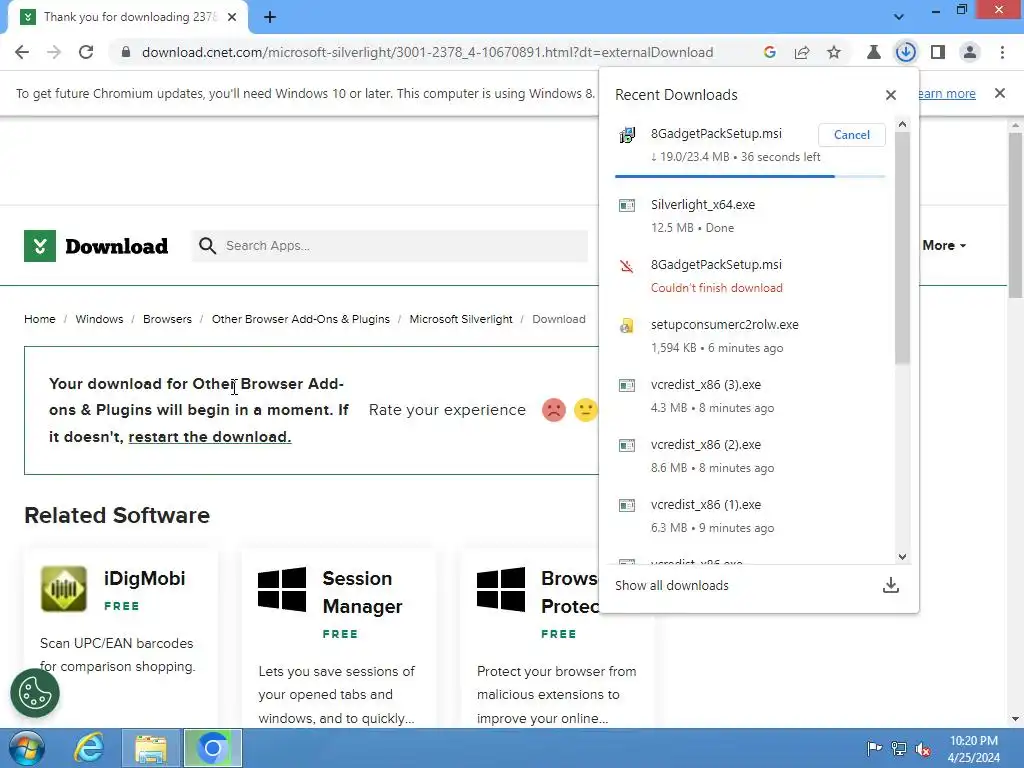Click the Learn more link
The width and height of the screenshot is (1024, 768).
(947, 93)
